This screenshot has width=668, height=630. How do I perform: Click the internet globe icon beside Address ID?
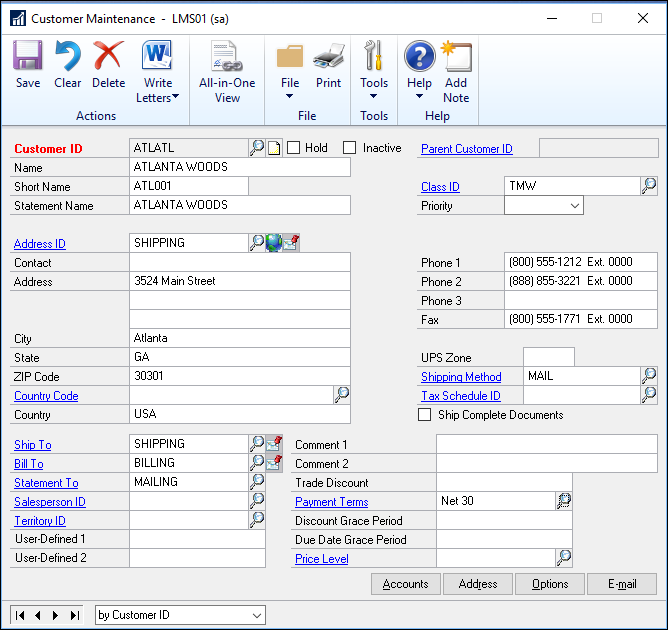point(273,243)
